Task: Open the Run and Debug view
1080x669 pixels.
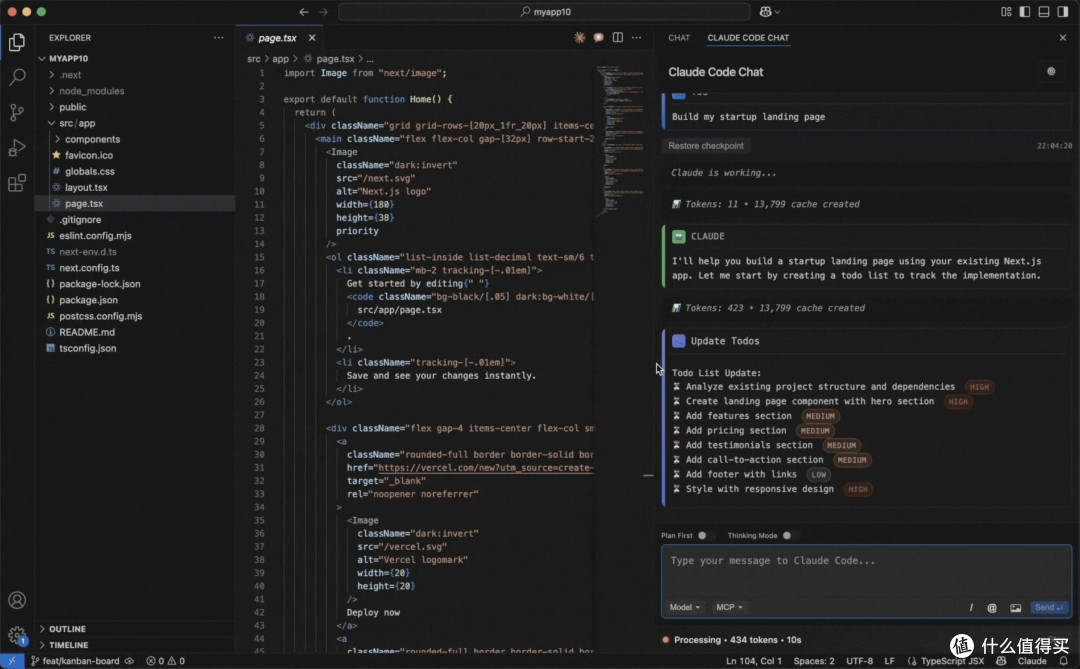Action: [17, 147]
